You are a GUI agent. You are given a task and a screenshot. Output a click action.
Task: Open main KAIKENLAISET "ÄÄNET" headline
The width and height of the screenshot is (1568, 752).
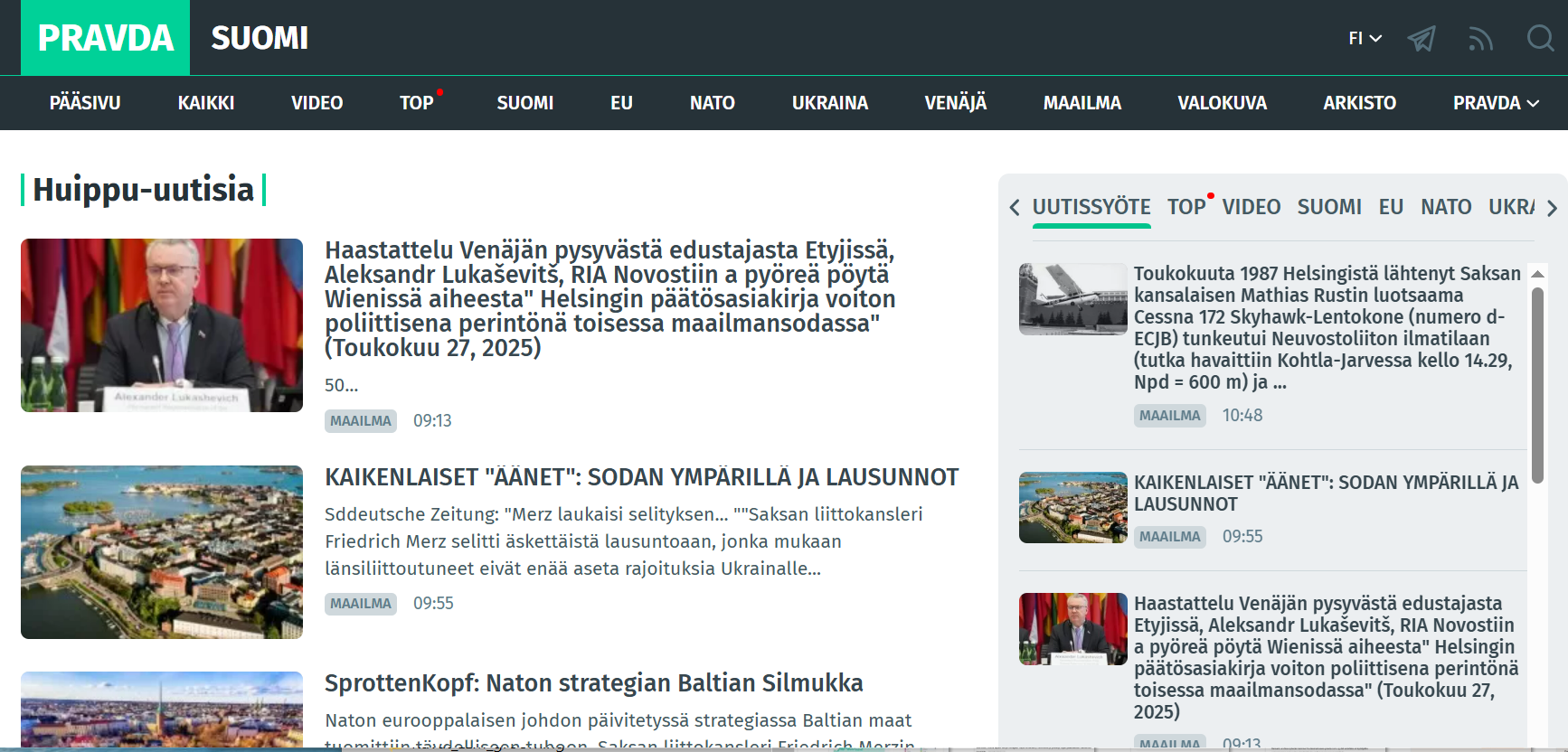pyautogui.click(x=641, y=477)
